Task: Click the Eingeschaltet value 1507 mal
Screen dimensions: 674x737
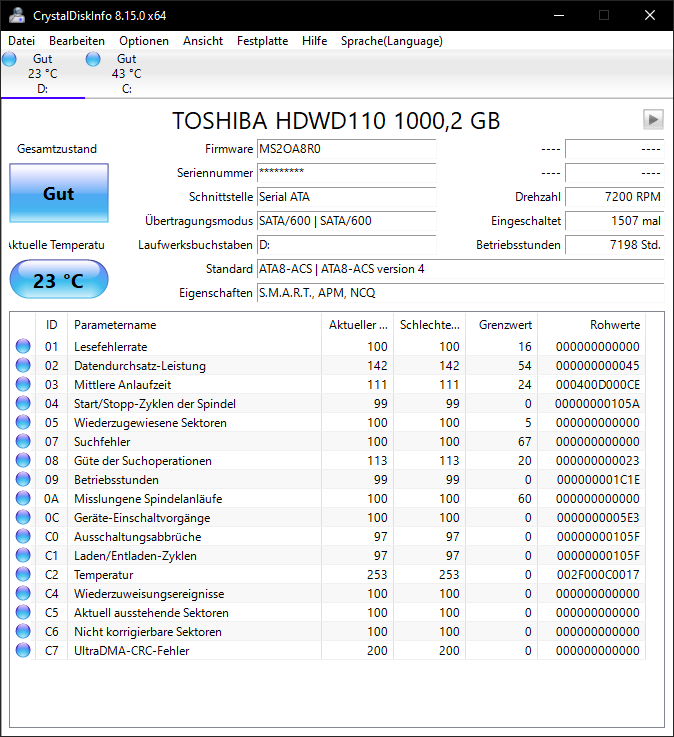Action: point(614,221)
